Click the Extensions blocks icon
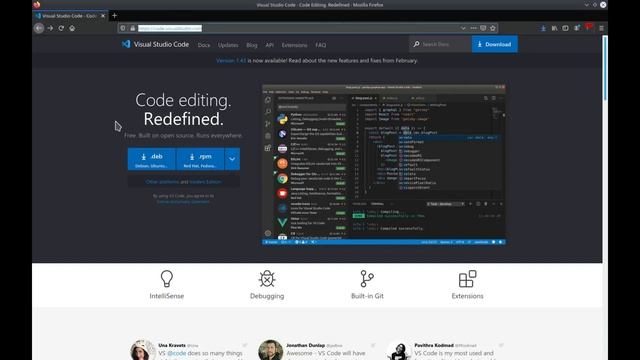The width and height of the screenshot is (640, 360). coord(467,279)
